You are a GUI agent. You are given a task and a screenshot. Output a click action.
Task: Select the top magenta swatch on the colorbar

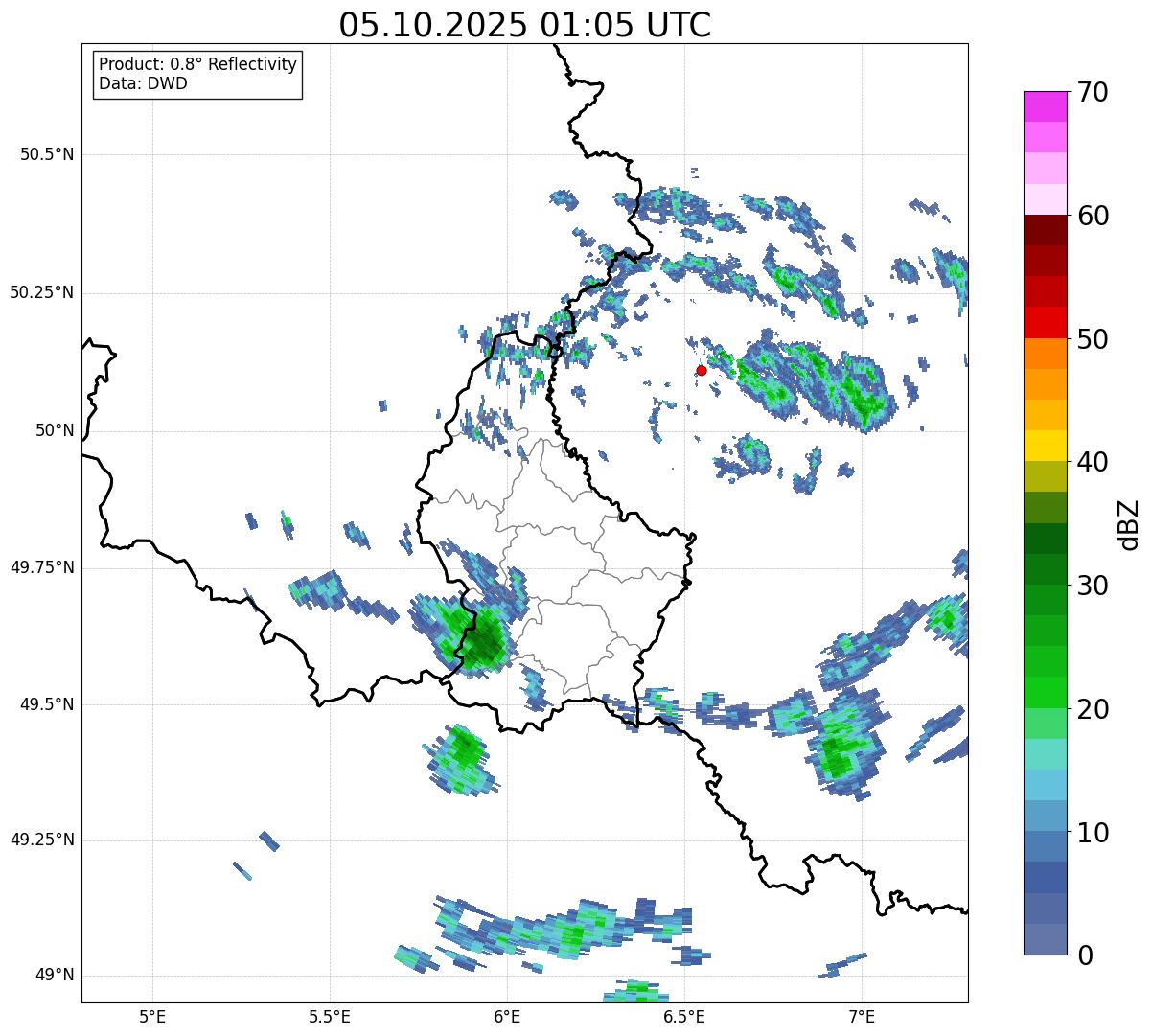[x=1047, y=106]
